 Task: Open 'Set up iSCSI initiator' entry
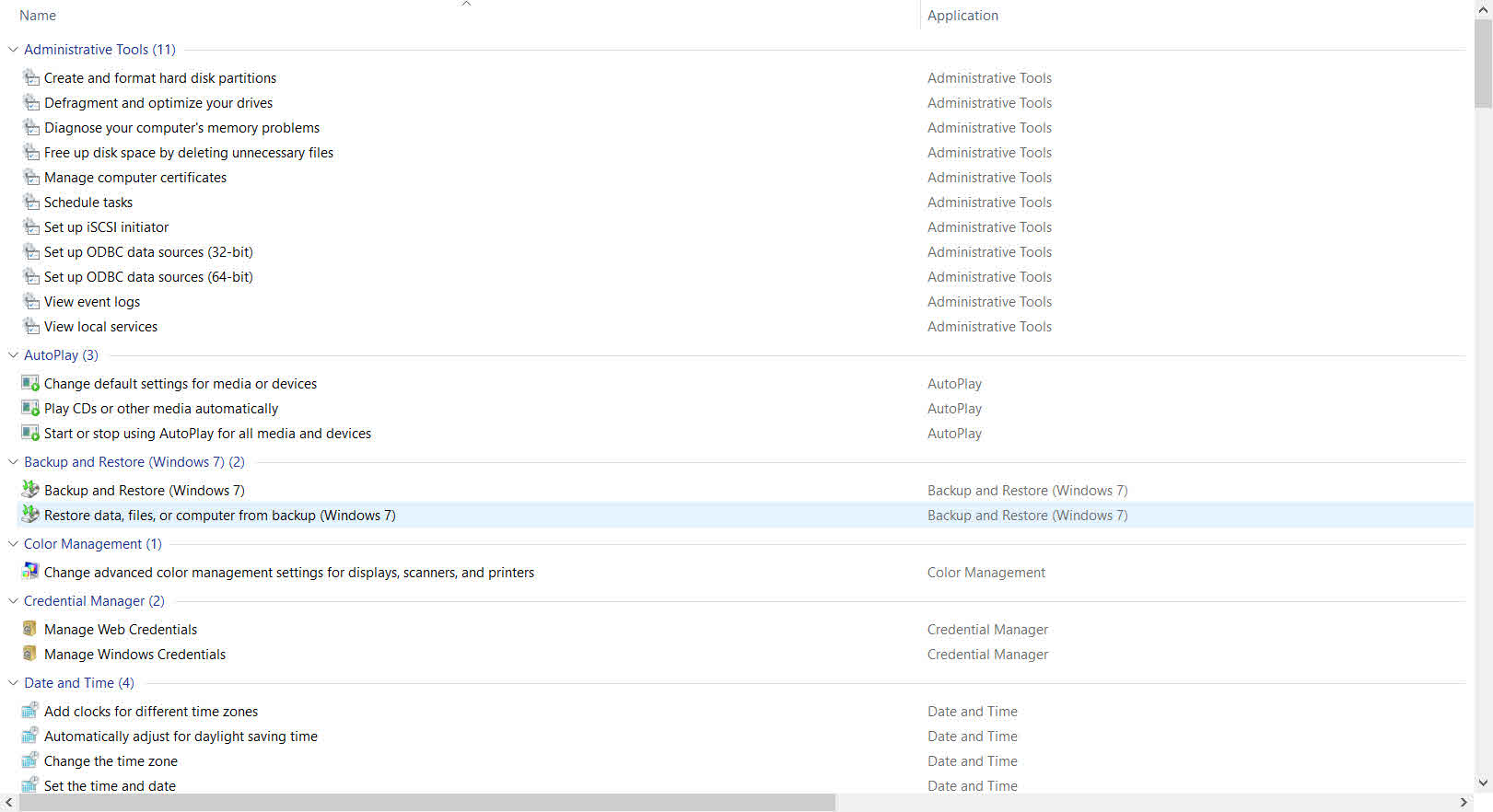[106, 227]
